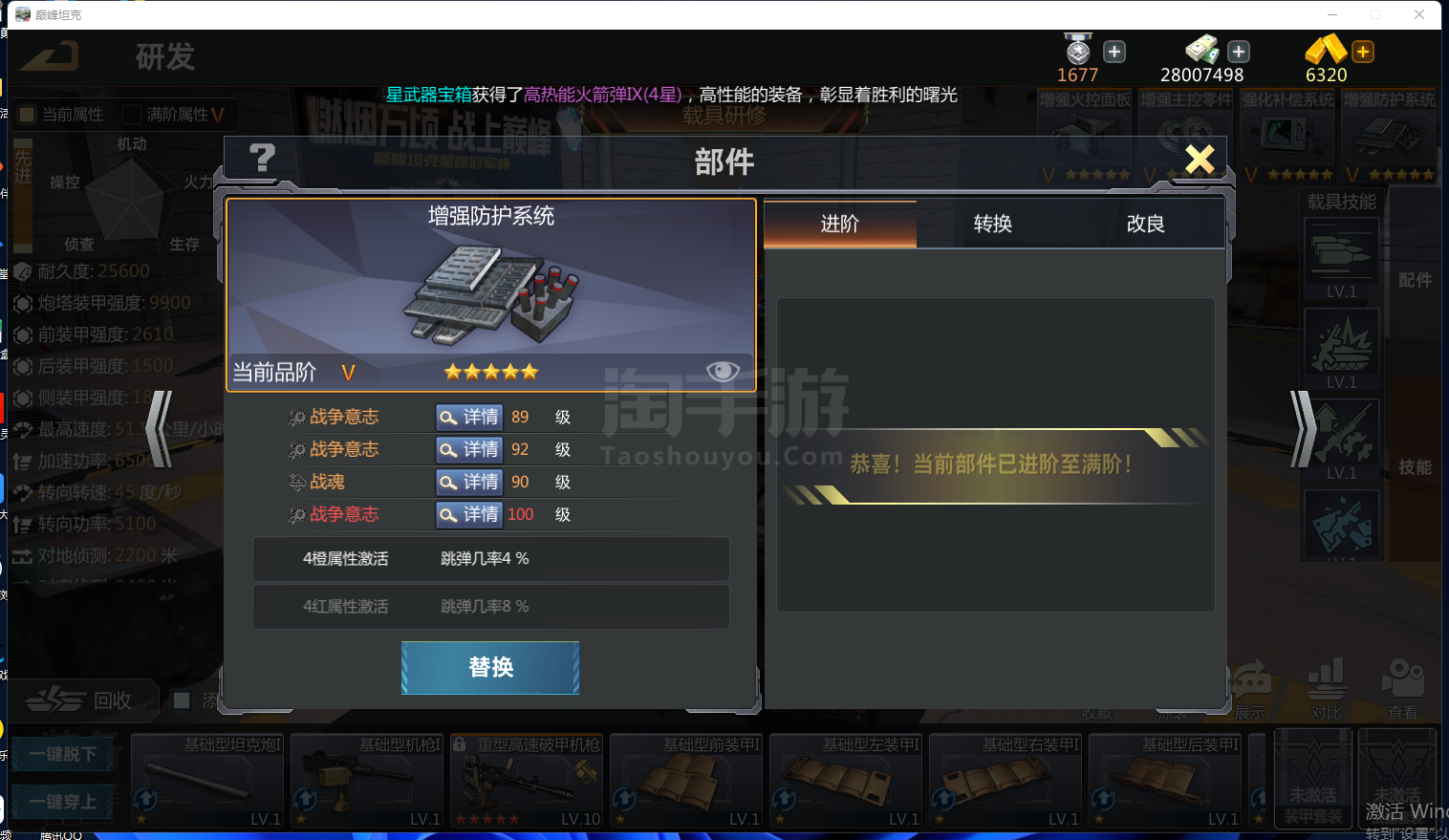The image size is (1449, 840).
Task: Add medals with the plus icon
Action: point(1114,52)
